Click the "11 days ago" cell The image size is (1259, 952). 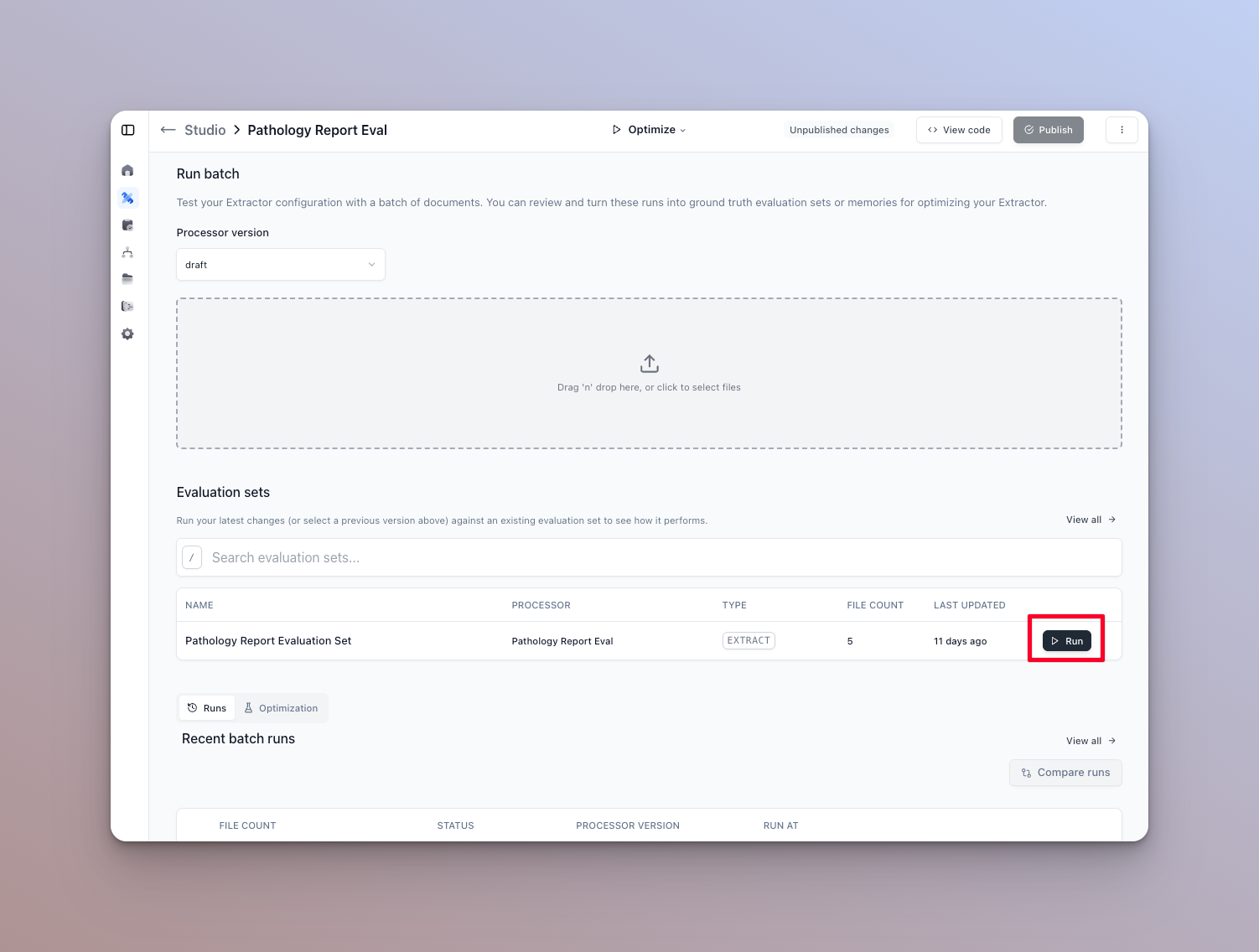960,641
